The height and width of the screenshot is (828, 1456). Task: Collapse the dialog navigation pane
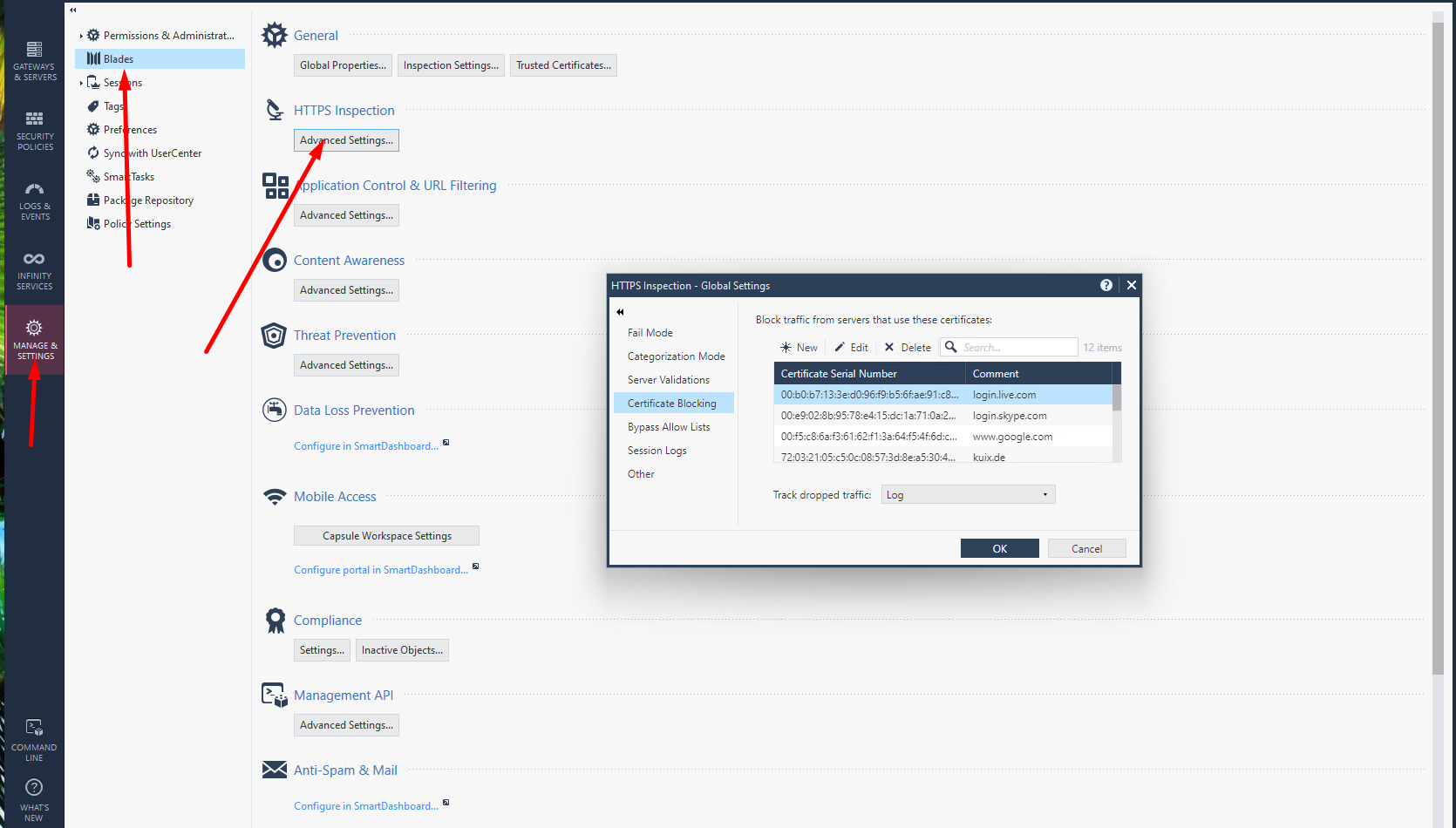pyautogui.click(x=620, y=311)
